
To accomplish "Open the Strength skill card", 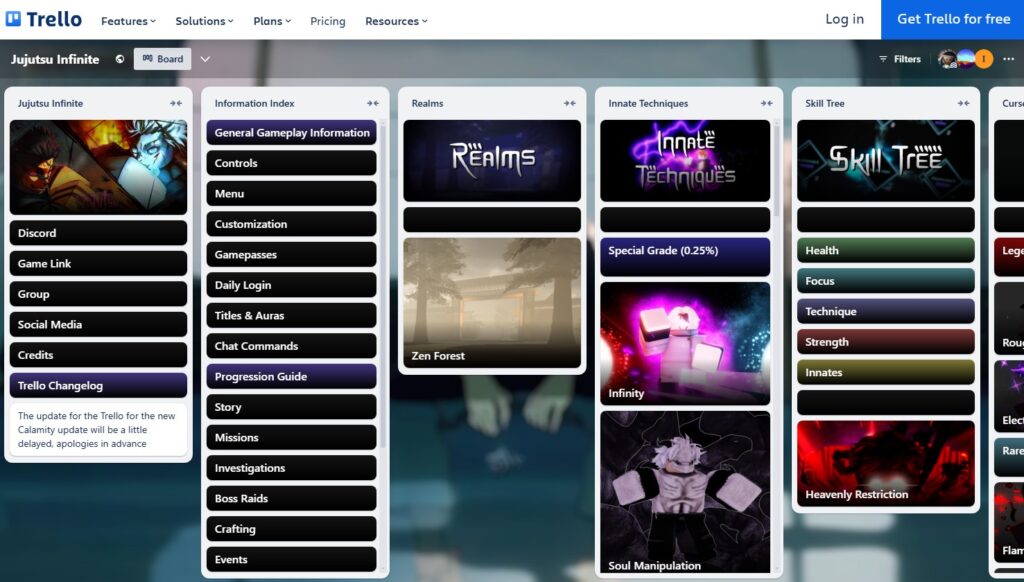I will (x=886, y=342).
